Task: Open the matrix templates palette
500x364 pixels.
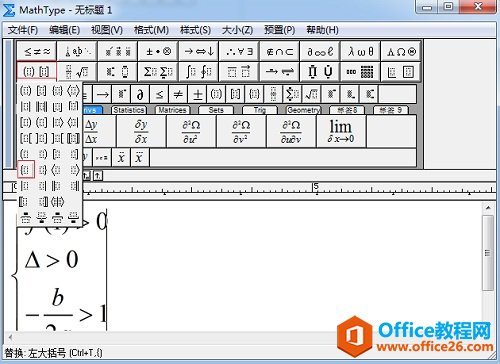Action: [x=360, y=71]
